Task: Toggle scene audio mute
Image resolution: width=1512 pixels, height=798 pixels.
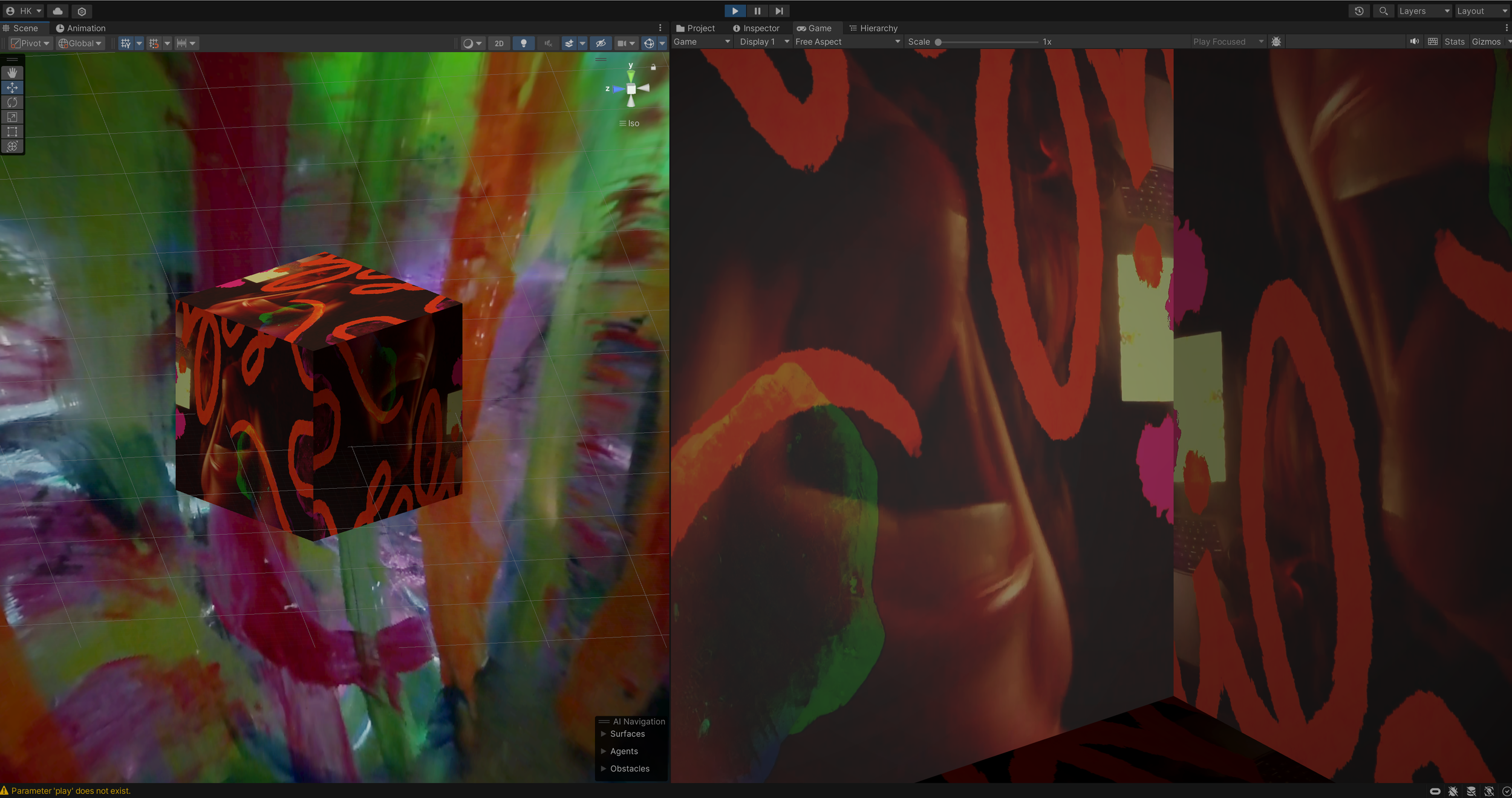Action: [548, 44]
